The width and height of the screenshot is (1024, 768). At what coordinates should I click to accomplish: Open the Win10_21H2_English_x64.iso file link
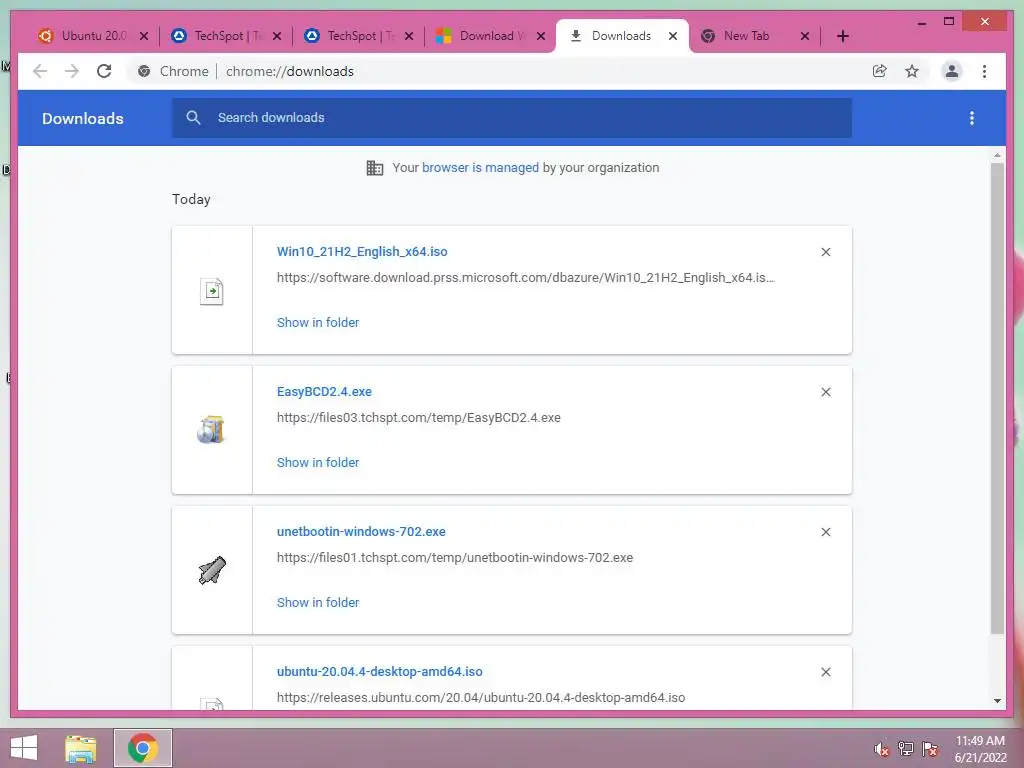[362, 251]
